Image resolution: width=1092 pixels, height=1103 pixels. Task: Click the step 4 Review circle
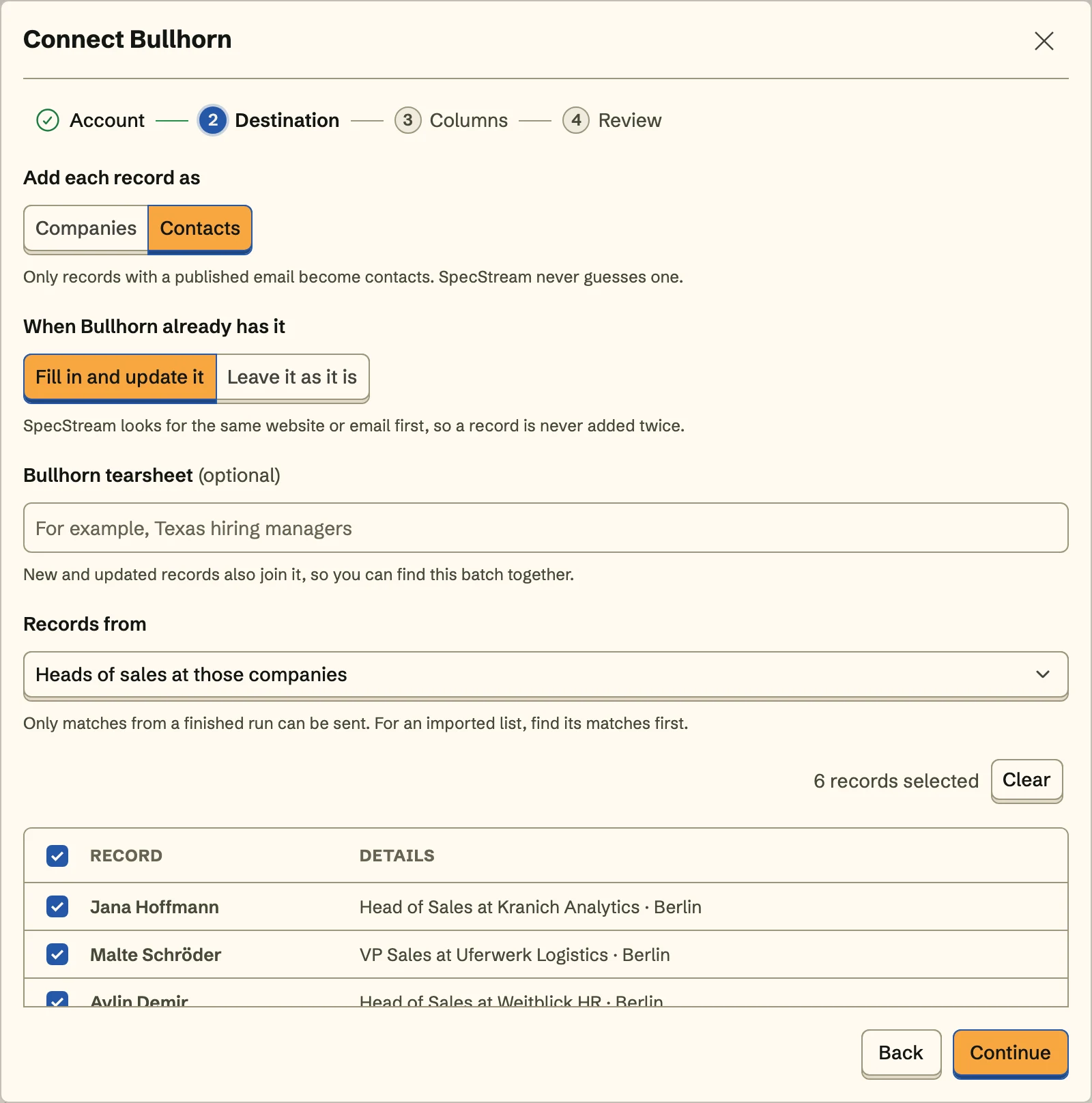576,120
